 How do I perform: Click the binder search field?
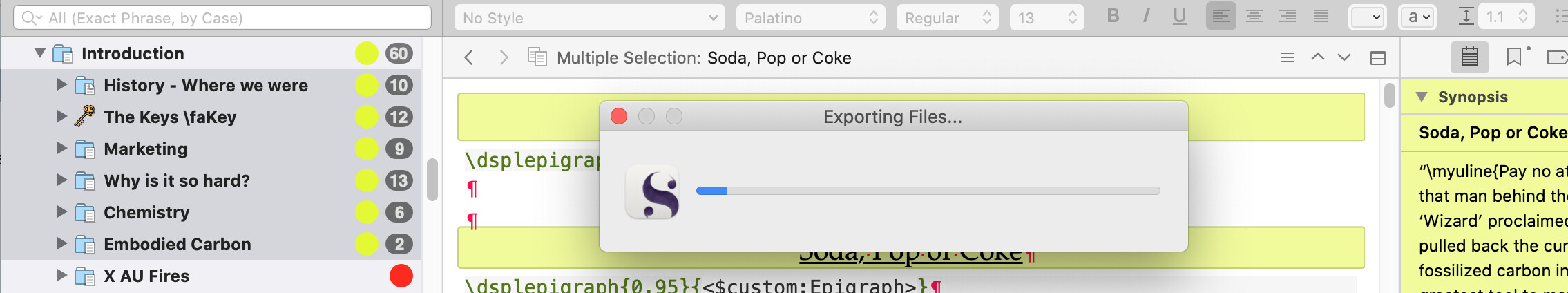tap(228, 18)
